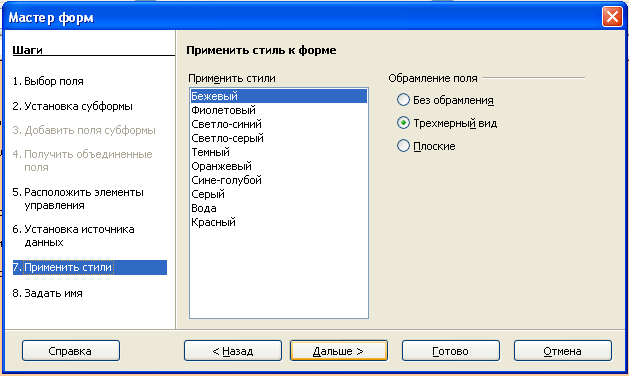Select the Светло-синий style entry
Screen dimensions: 629x376
coord(279,124)
